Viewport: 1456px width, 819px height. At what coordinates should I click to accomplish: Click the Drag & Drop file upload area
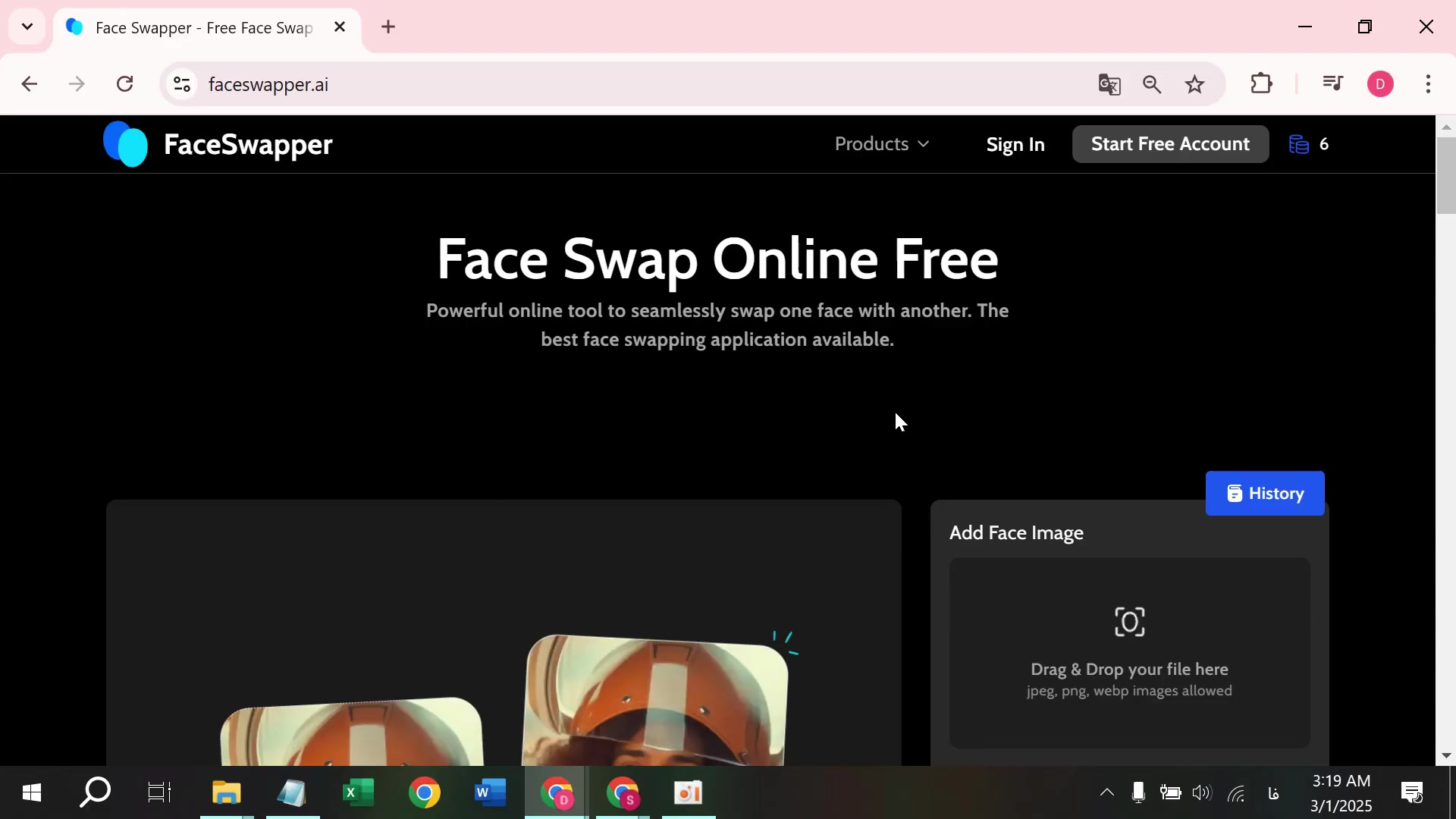pos(1129,653)
